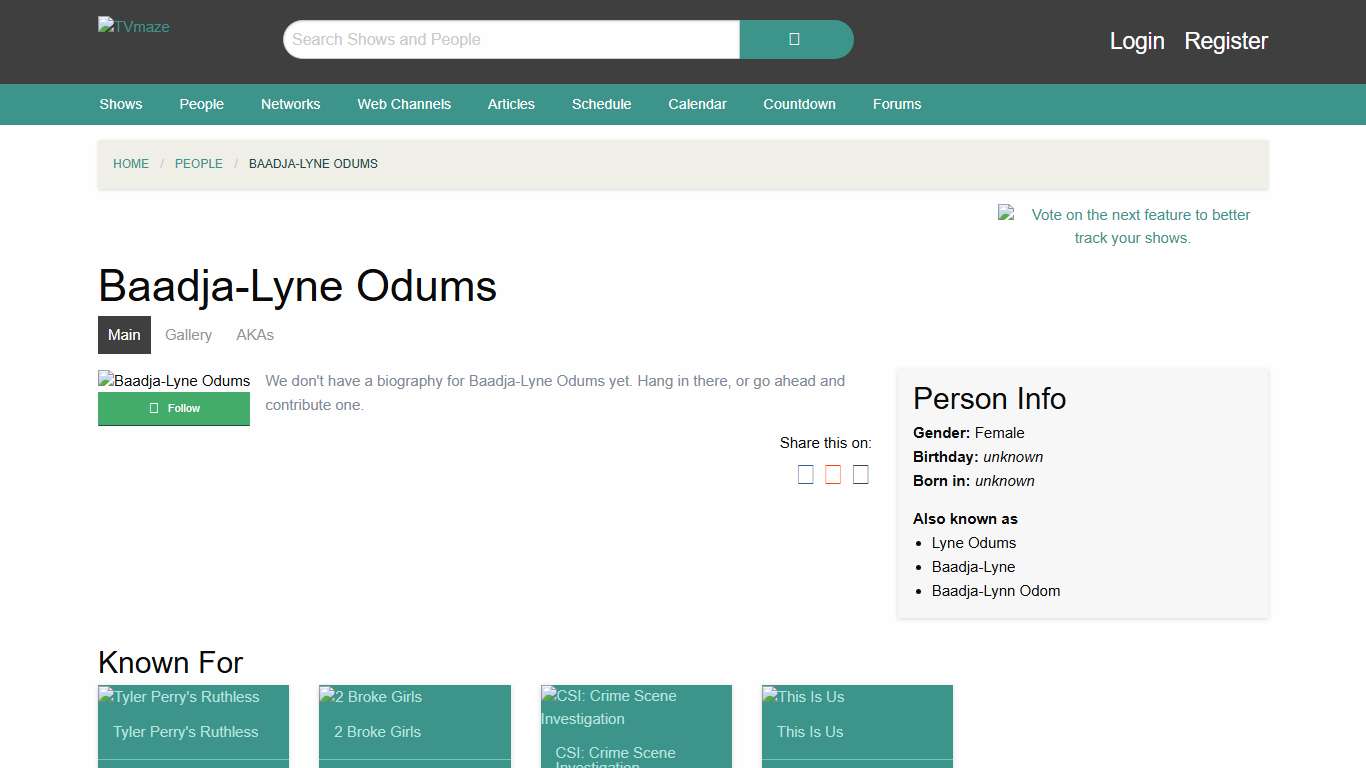The image size is (1366, 768).
Task: Open the TVmaze logo homepage link
Action: click(134, 27)
